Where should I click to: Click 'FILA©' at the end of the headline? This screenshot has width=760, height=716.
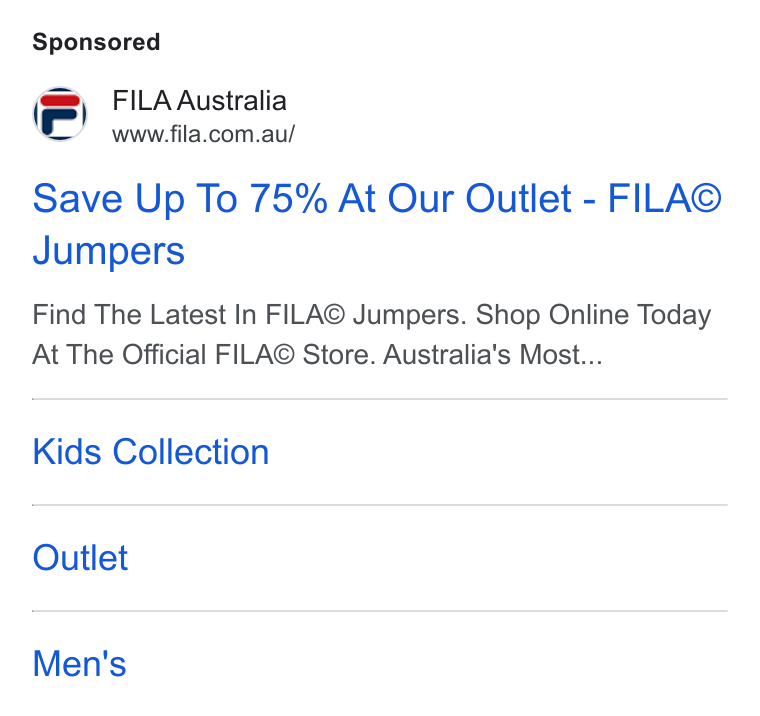click(x=665, y=198)
